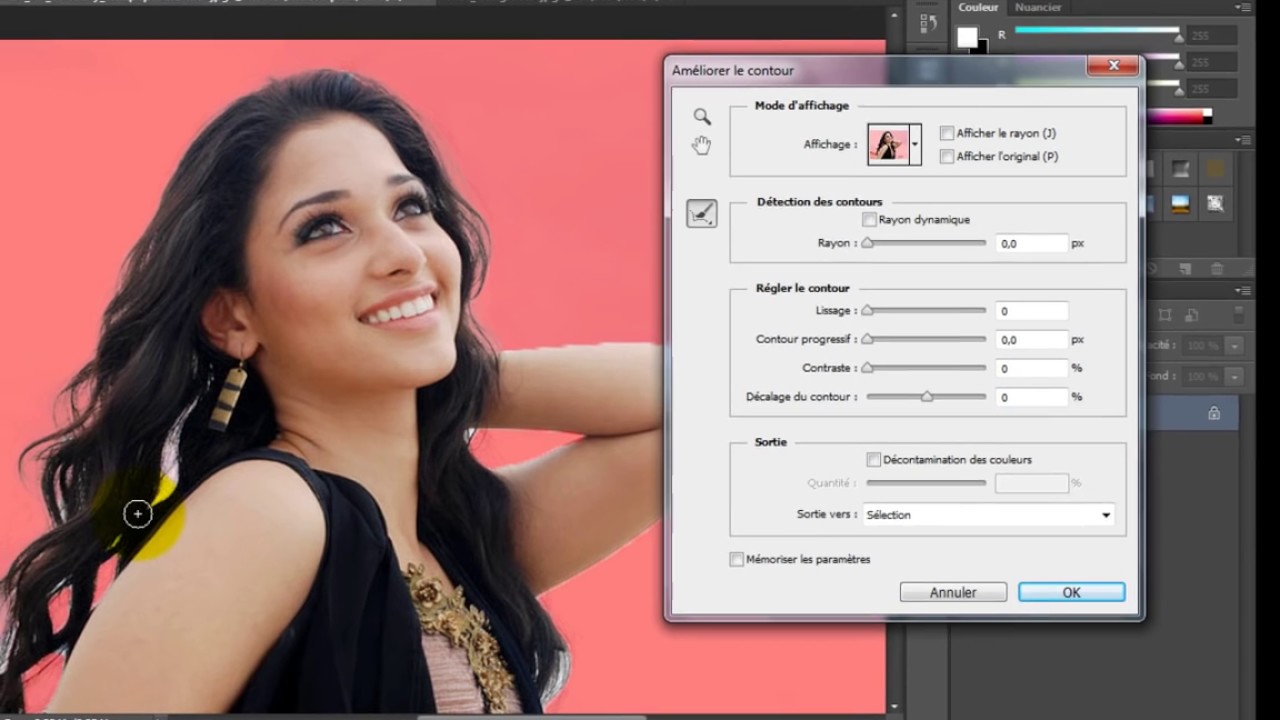
Task: Click the lock icon on the selected layer
Action: (x=1214, y=413)
